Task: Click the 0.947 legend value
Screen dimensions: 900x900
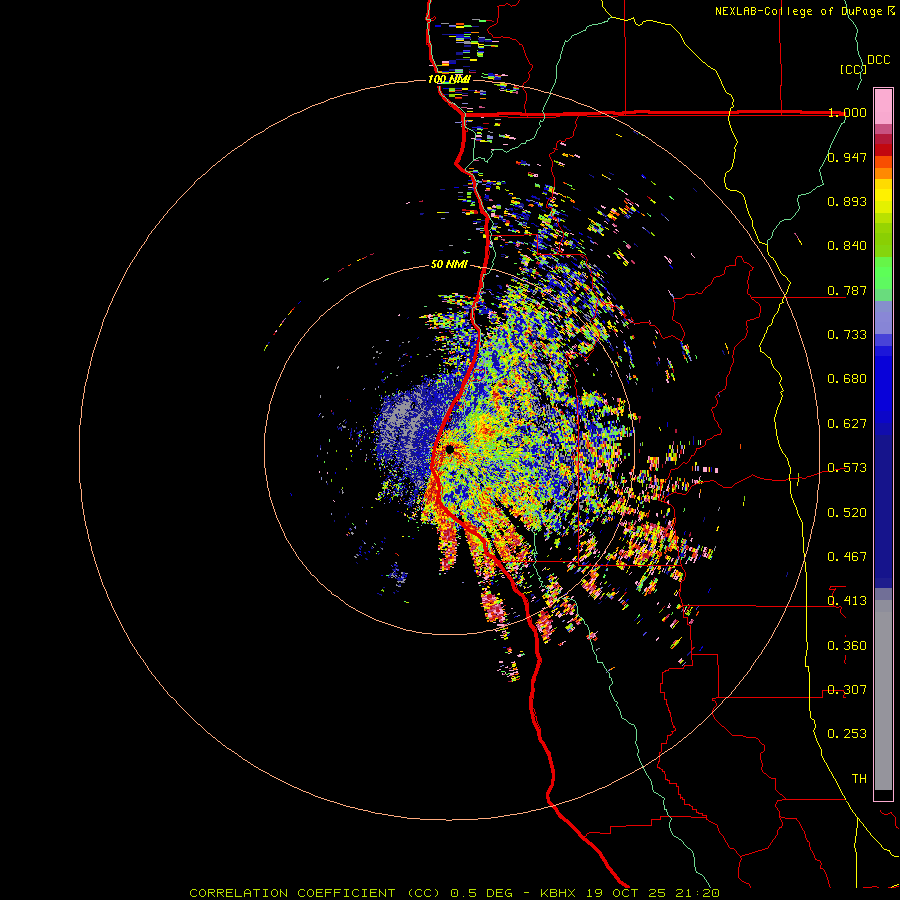Action: tap(847, 157)
